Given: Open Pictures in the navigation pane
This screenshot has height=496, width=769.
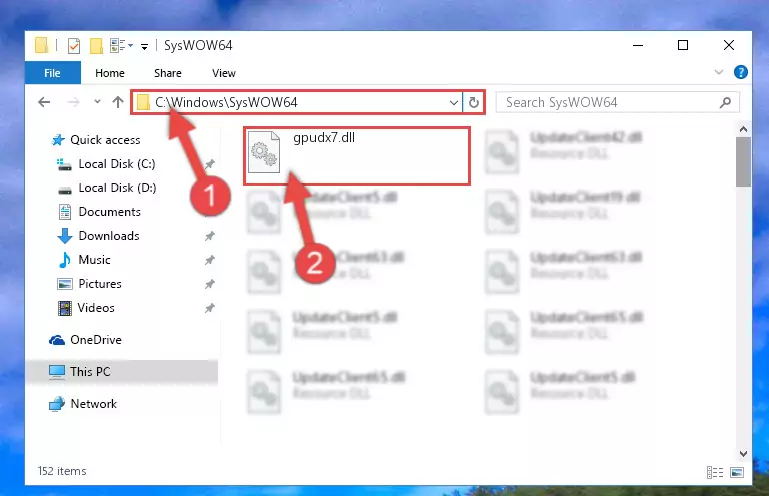Looking at the screenshot, I should tap(100, 284).
